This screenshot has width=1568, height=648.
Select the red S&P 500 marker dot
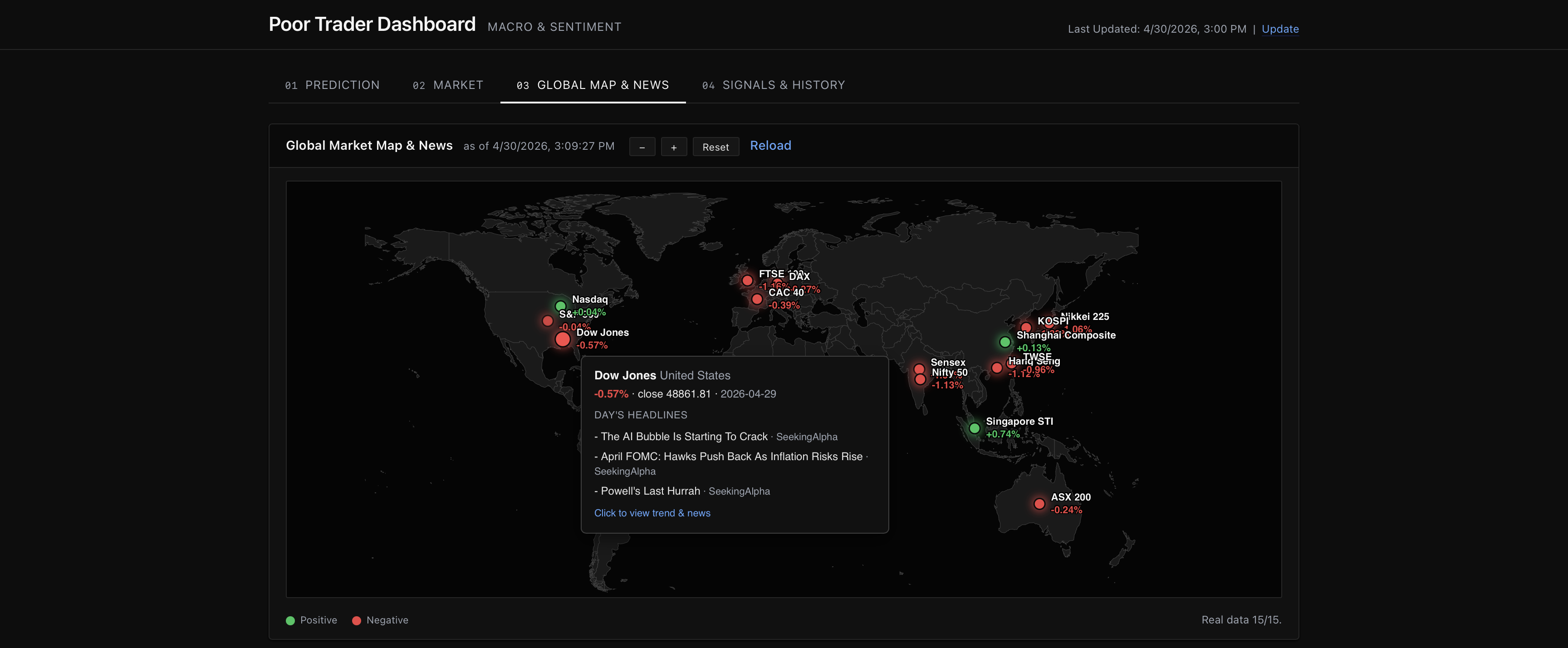(548, 320)
